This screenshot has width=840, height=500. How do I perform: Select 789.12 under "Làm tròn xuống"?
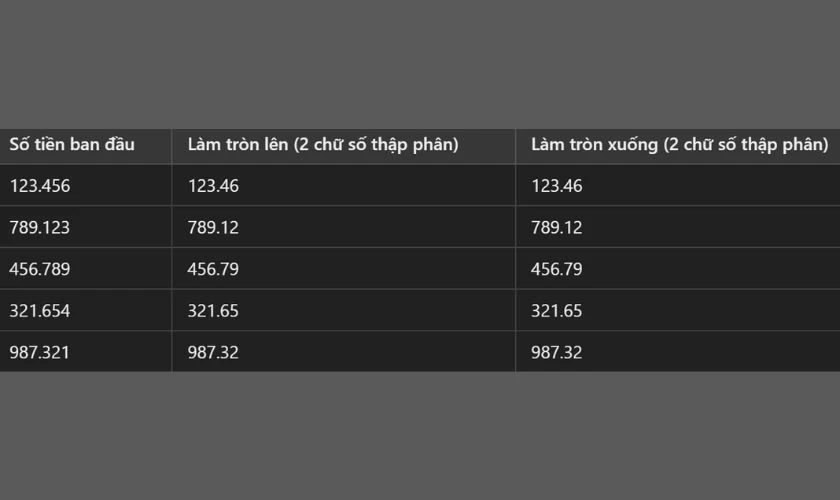tap(557, 228)
